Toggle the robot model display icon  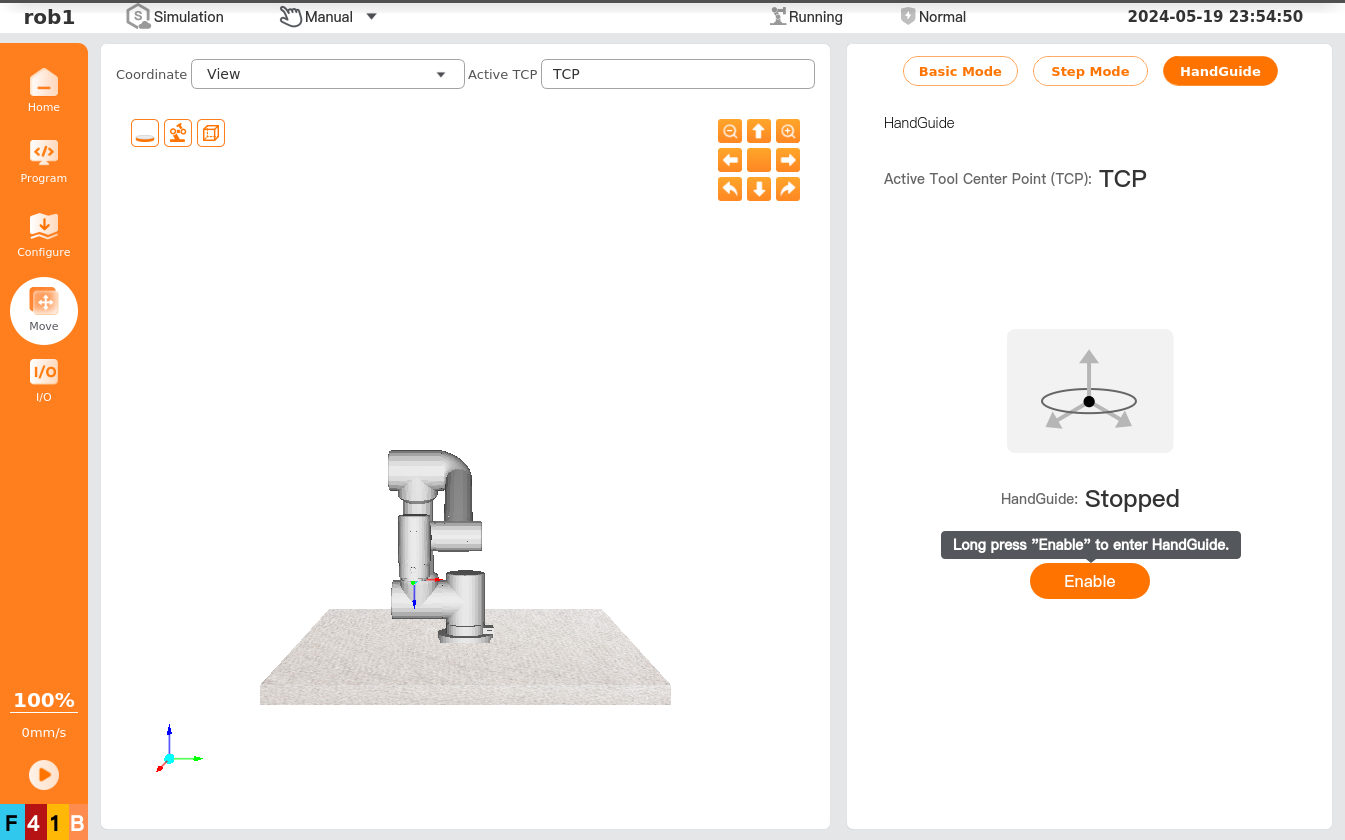pos(178,133)
